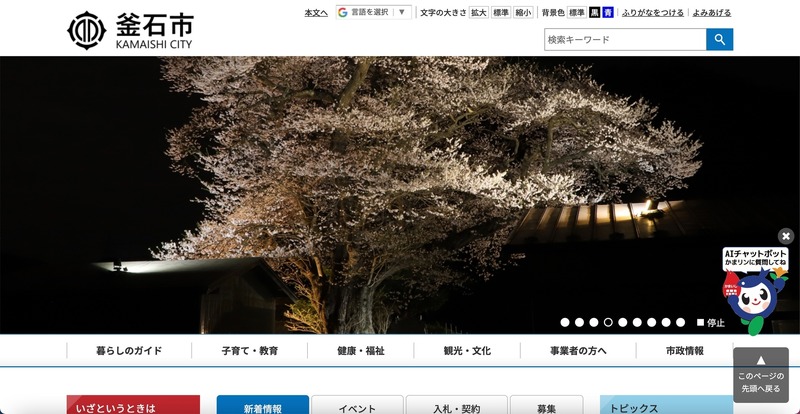Close the AI chatbot popup
The width and height of the screenshot is (800, 414).
(786, 236)
